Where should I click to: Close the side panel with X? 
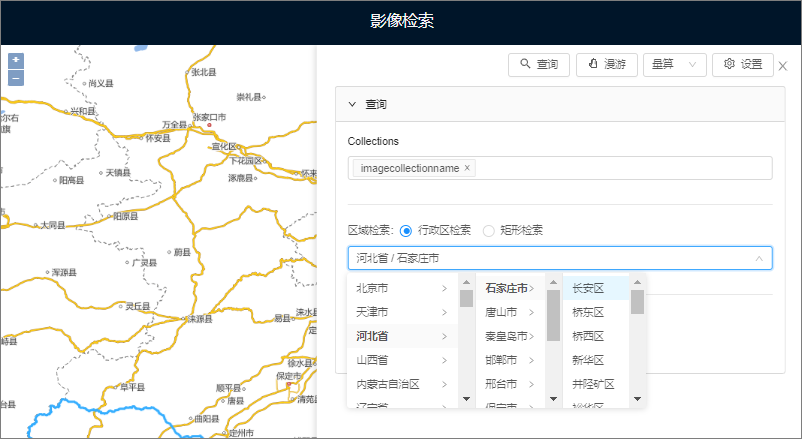[x=783, y=66]
